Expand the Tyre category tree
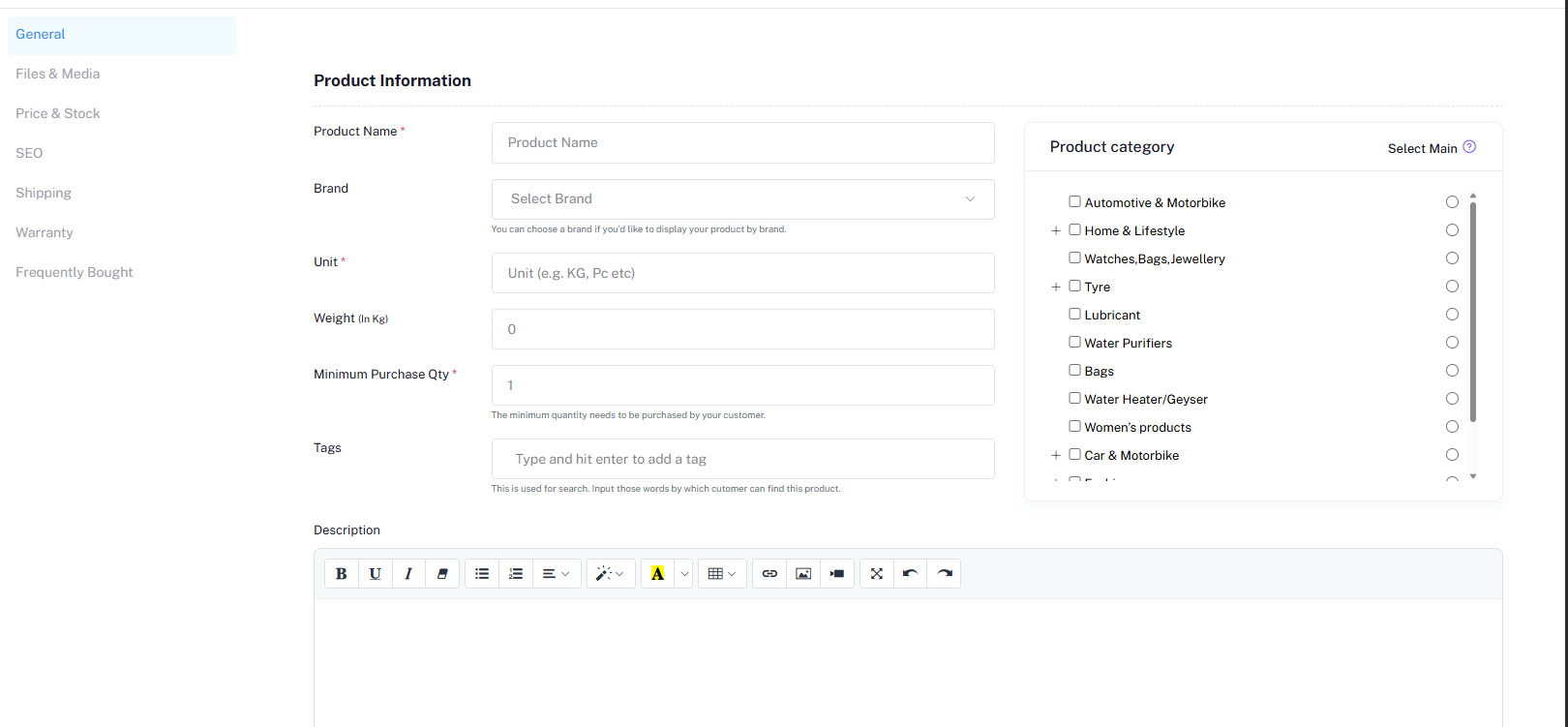The width and height of the screenshot is (1568, 727). (1055, 287)
